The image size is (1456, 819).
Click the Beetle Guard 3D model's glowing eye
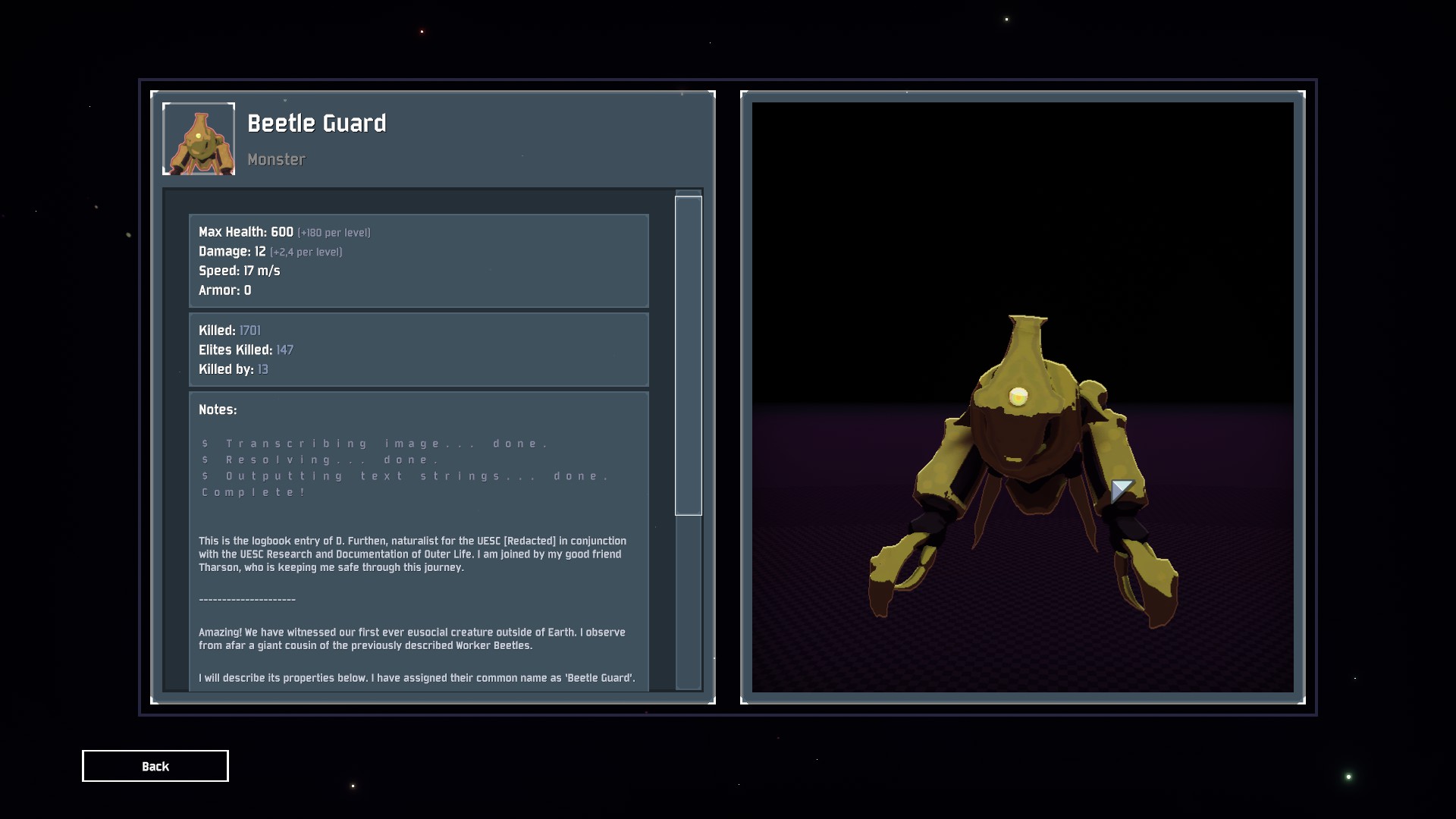click(1018, 396)
